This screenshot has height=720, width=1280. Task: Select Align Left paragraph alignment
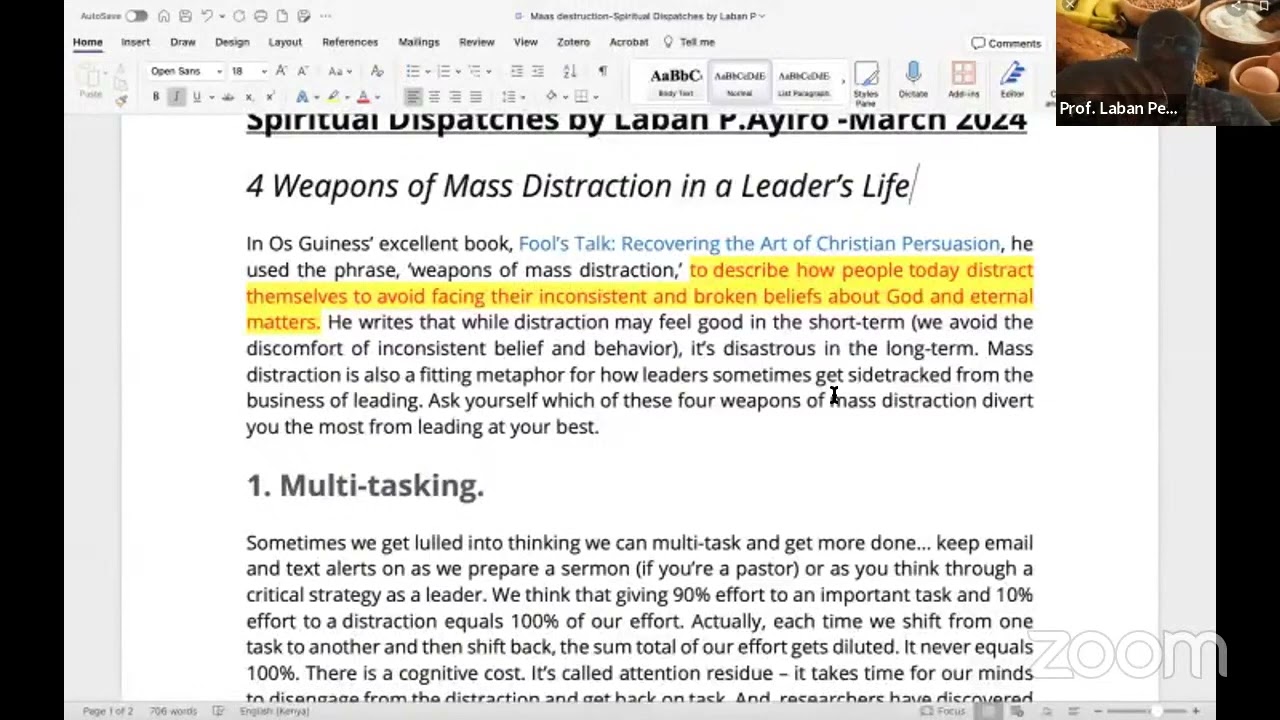click(x=413, y=97)
